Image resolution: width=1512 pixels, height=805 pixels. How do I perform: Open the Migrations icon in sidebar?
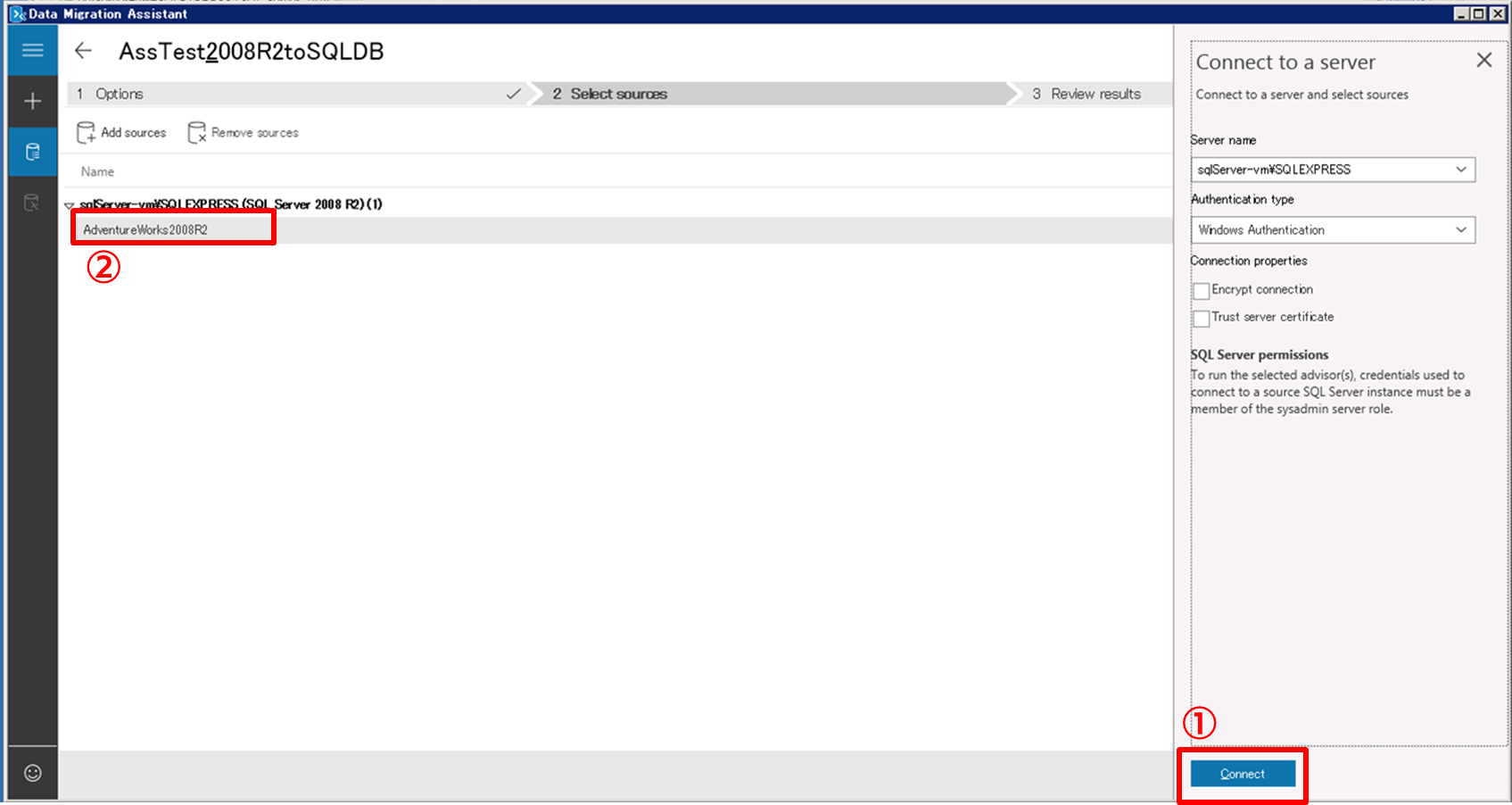tap(32, 203)
